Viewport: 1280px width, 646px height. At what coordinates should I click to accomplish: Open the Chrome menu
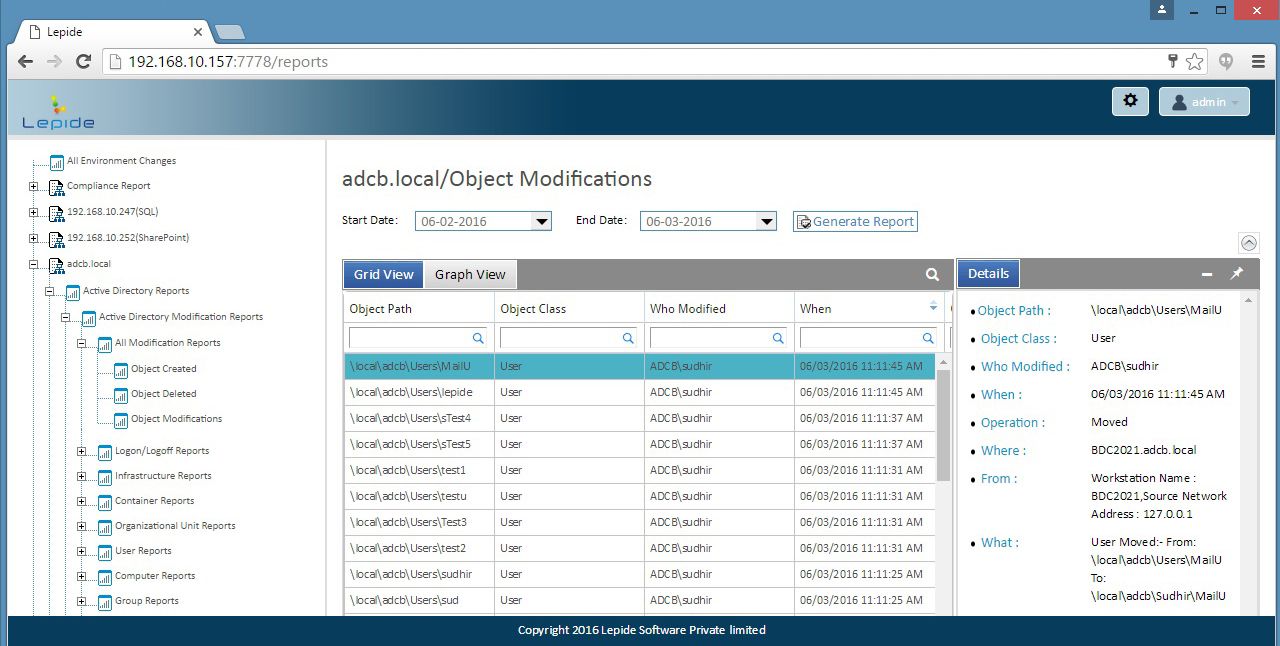pos(1259,62)
